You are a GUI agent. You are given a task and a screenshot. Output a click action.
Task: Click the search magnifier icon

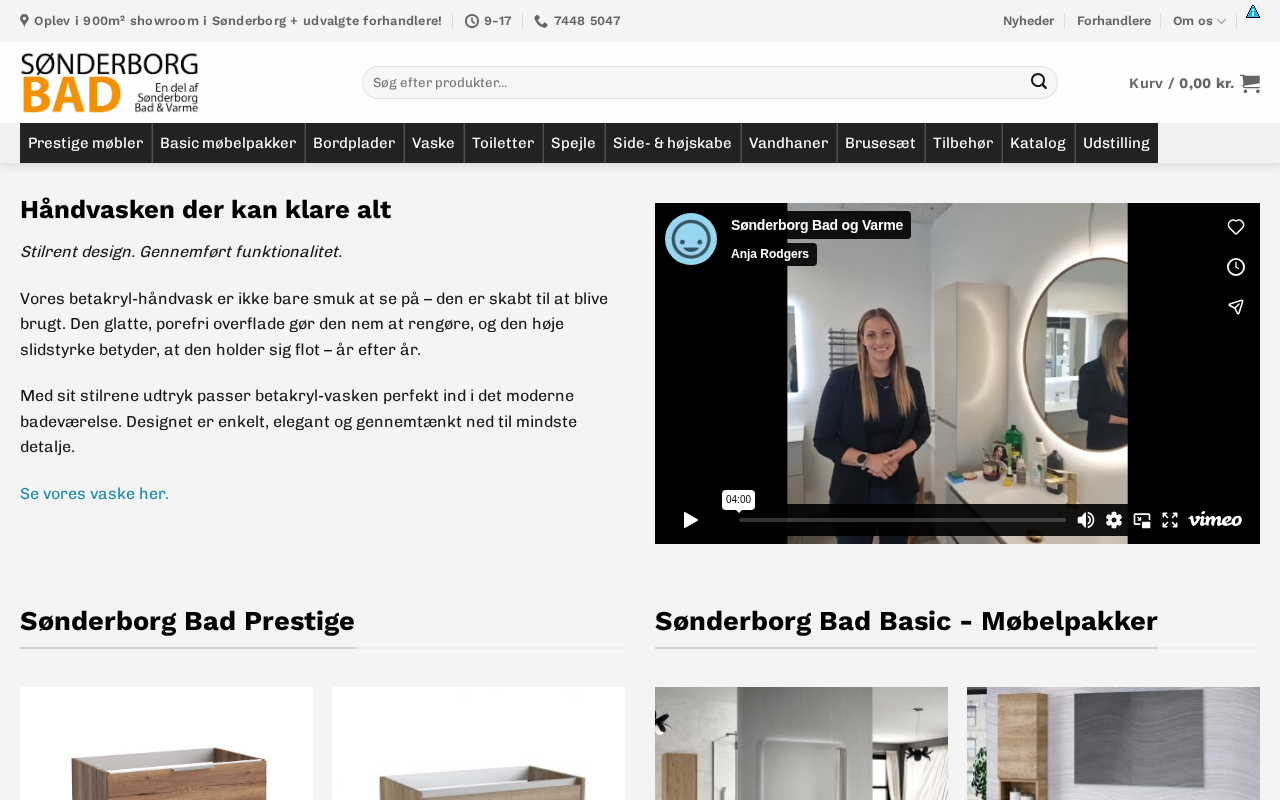pyautogui.click(x=1039, y=82)
